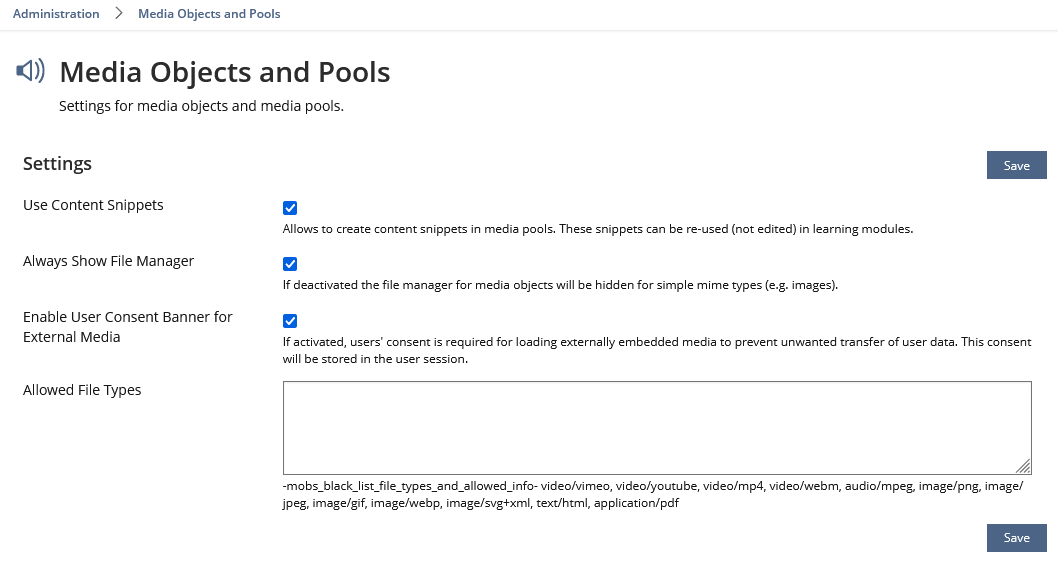Click the content snippets description text
This screenshot has width=1058, height=581.
[598, 229]
